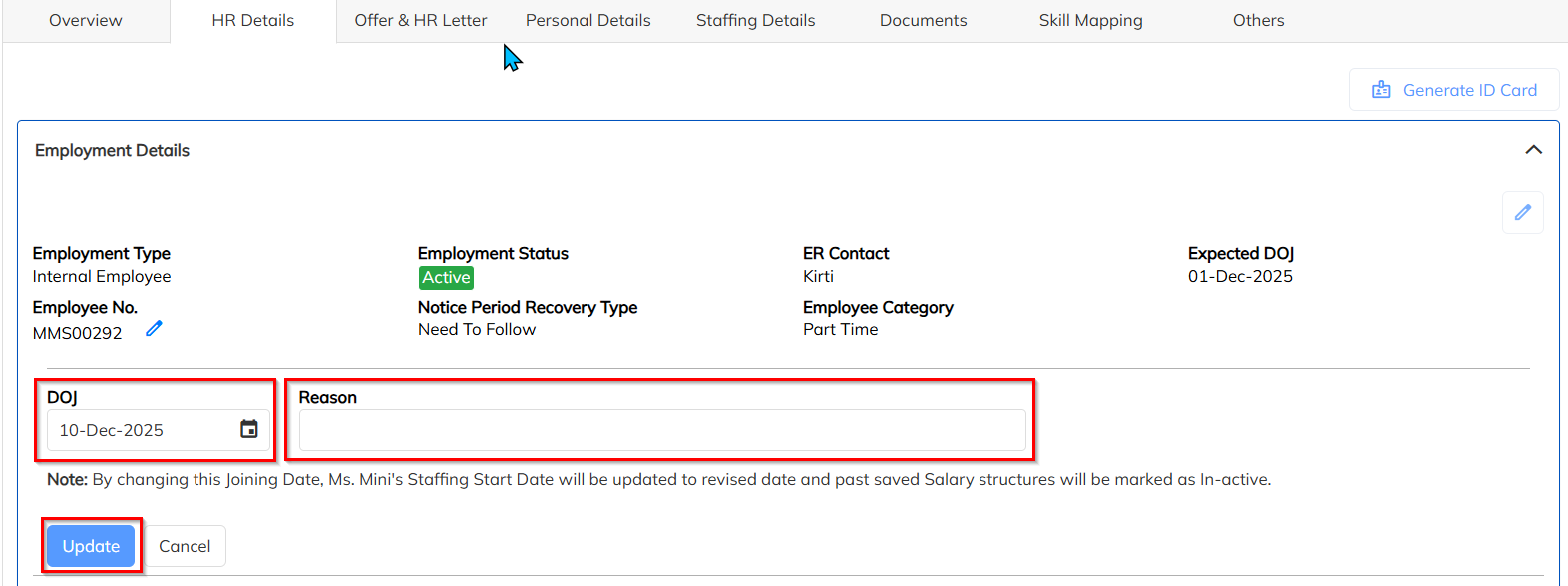Image resolution: width=1568 pixels, height=586 pixels.
Task: Switch to Staffing Details tab
Action: (x=756, y=20)
